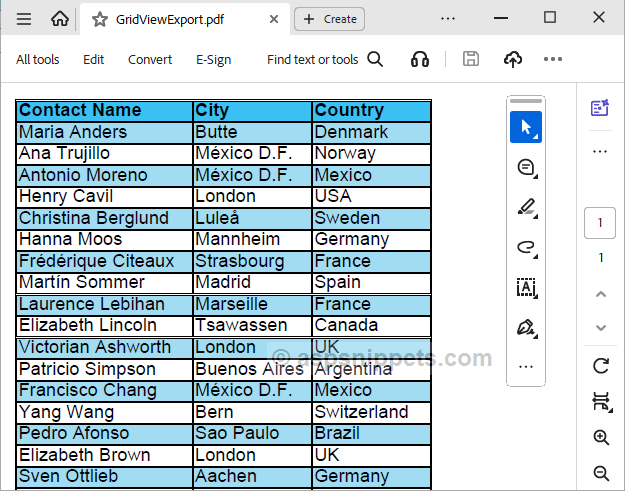Open the Edit menu
Viewport: 625px width, 491px height.
tap(93, 59)
